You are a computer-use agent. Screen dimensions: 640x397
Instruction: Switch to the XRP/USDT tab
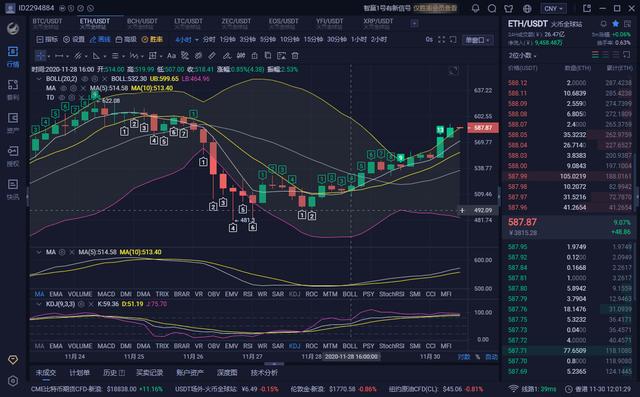coord(378,24)
